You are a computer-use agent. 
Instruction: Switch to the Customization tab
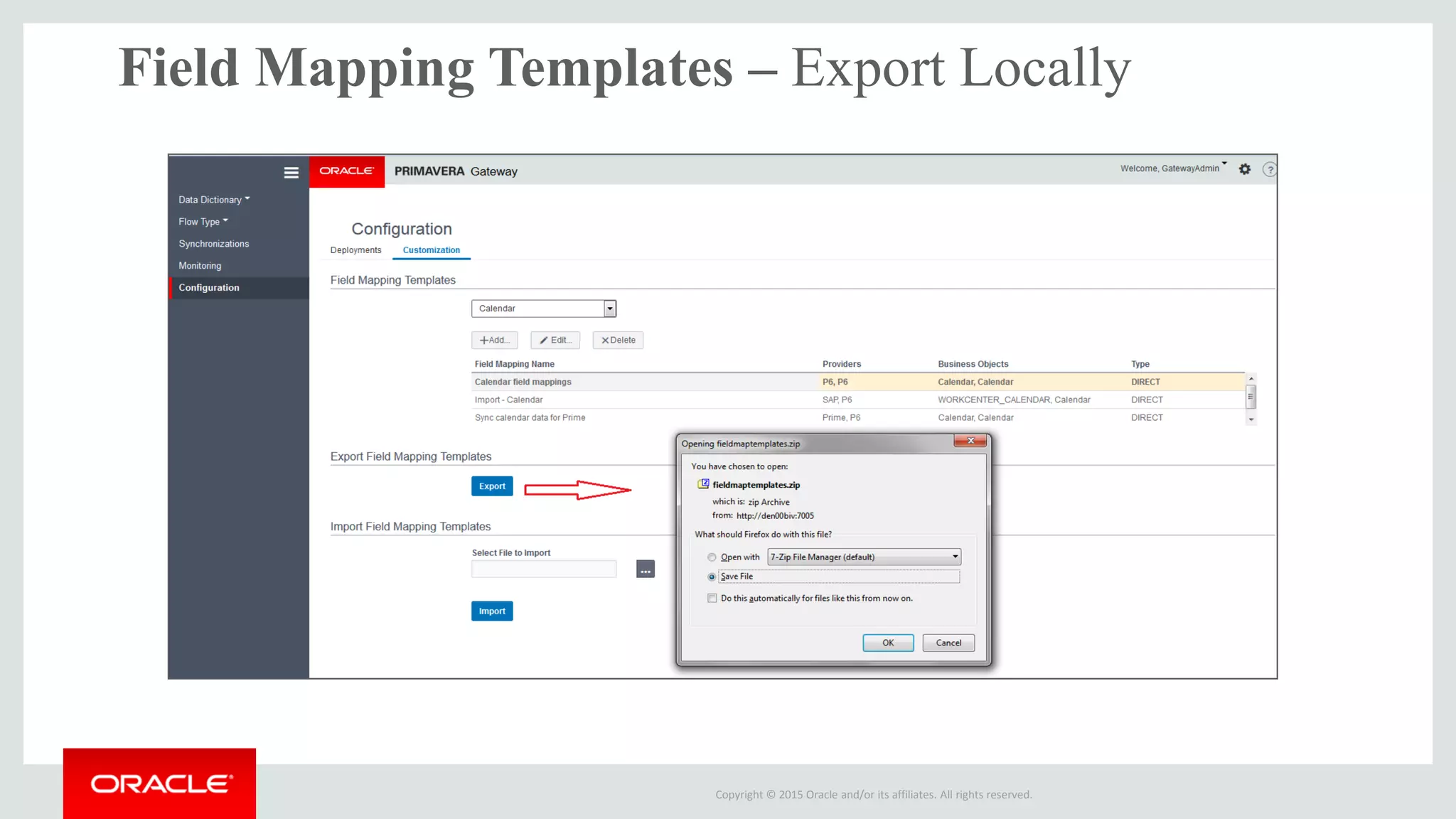click(x=432, y=250)
